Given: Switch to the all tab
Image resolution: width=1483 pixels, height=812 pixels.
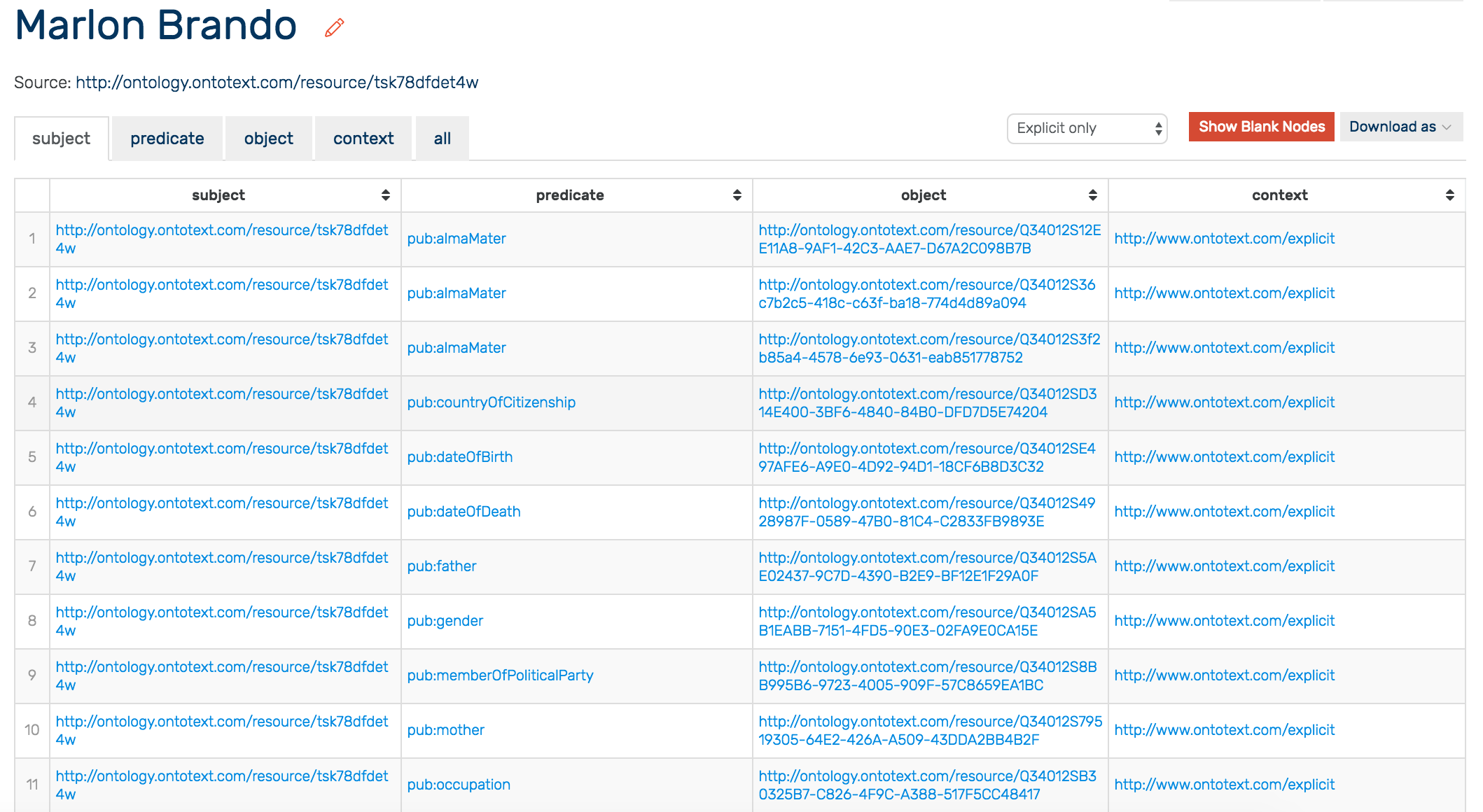Looking at the screenshot, I should pyautogui.click(x=443, y=139).
